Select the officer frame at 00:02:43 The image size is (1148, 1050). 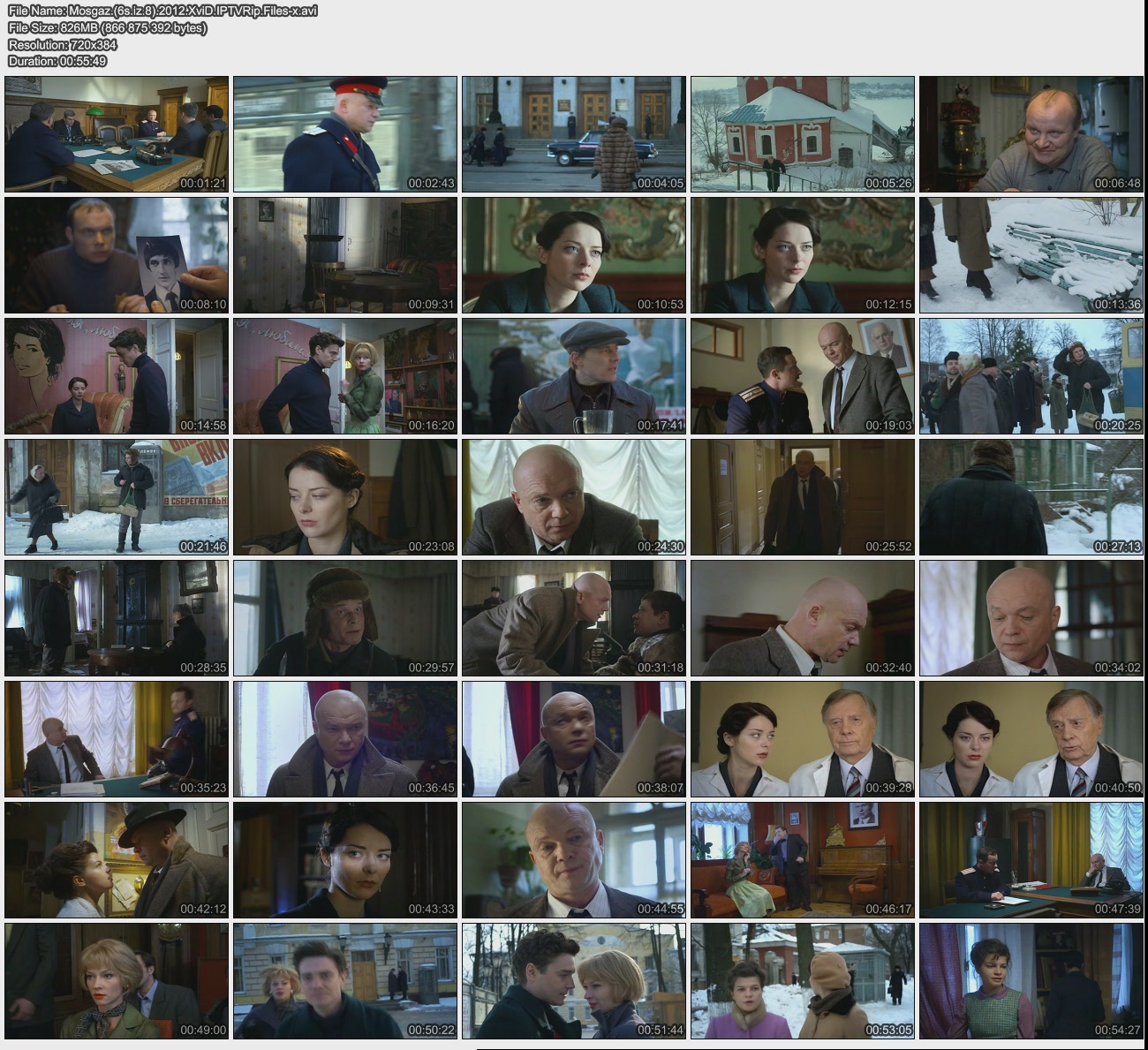pyautogui.click(x=345, y=134)
